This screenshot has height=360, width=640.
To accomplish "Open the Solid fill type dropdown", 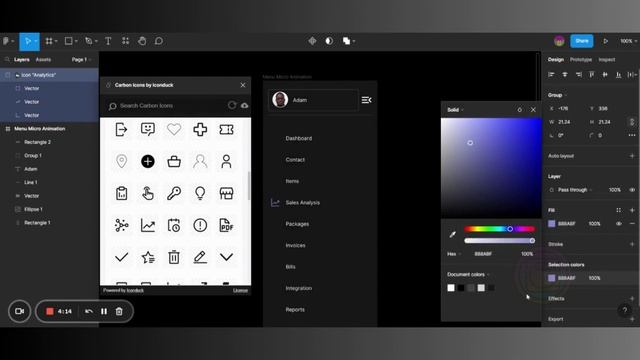I will (x=455, y=110).
